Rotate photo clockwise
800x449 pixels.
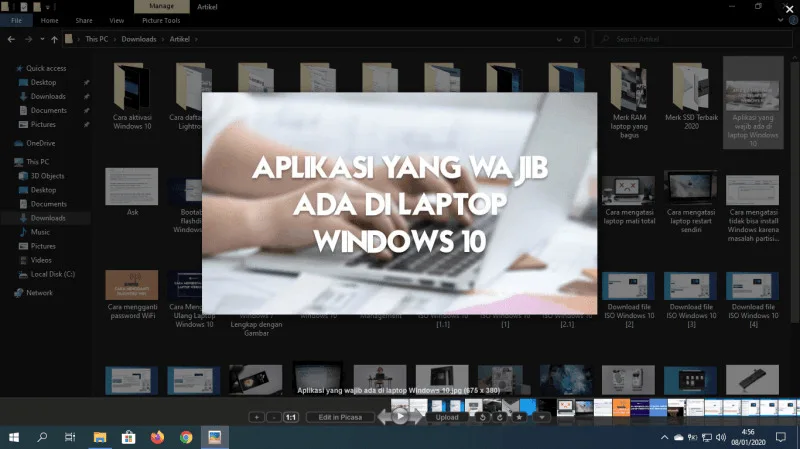click(x=499, y=417)
